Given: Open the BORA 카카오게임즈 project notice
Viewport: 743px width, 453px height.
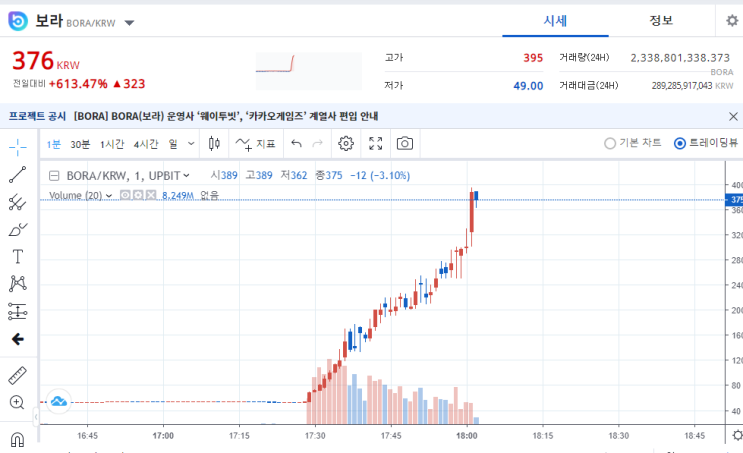Looking at the screenshot, I should point(226,116).
